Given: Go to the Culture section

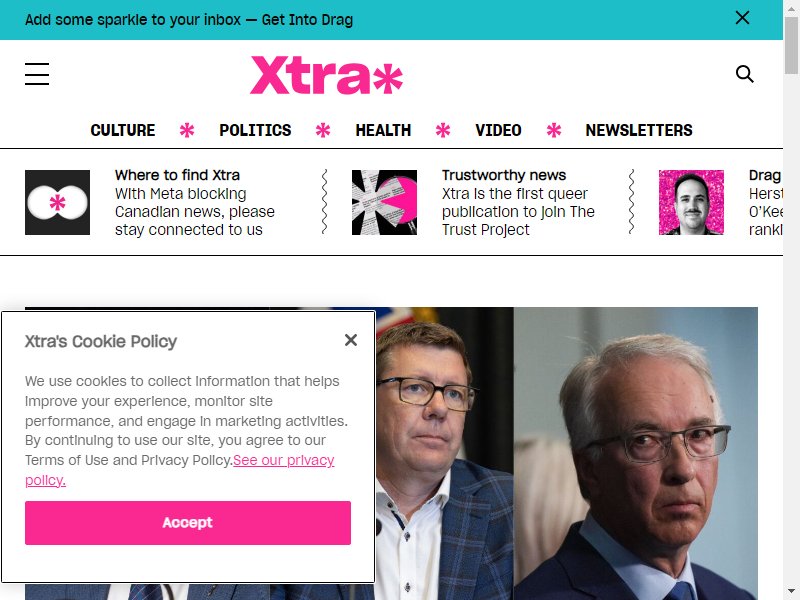Looking at the screenshot, I should pyautogui.click(x=122, y=130).
